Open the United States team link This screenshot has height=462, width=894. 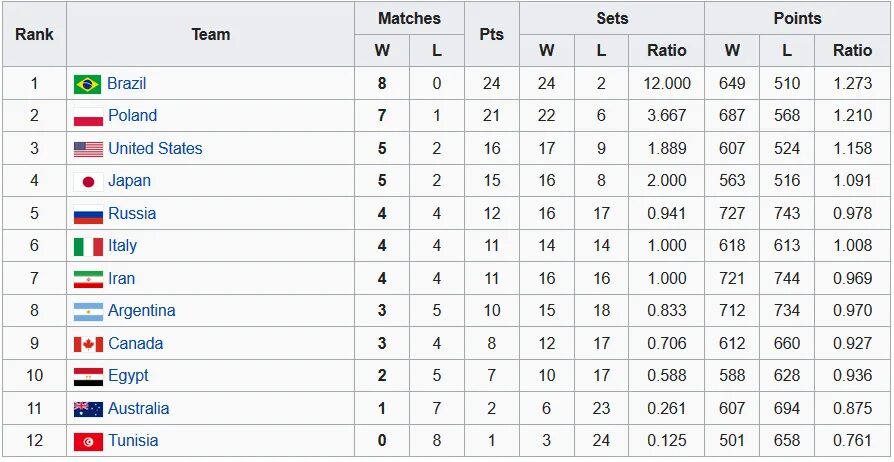155,149
